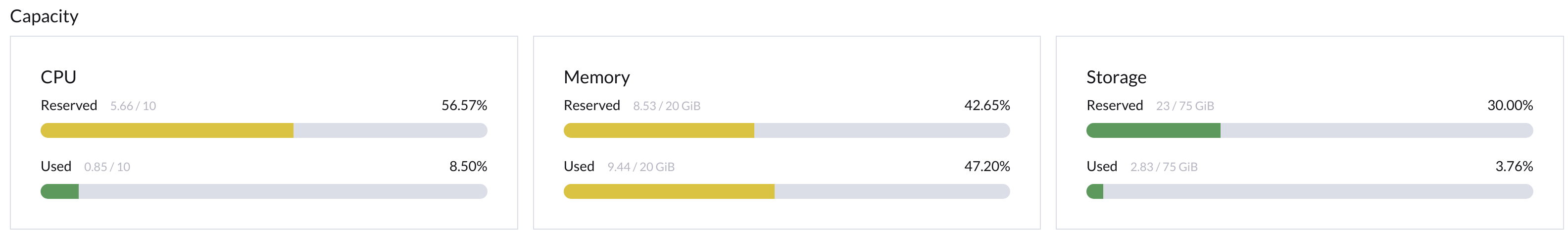Click the 5.66 / 10 CPU reserved value
Image resolution: width=1568 pixels, height=242 pixels.
(133, 106)
